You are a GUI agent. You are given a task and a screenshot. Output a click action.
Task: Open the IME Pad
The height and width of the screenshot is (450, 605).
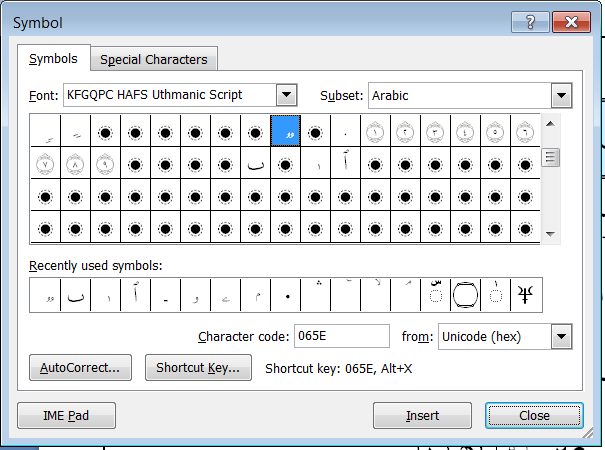click(66, 415)
